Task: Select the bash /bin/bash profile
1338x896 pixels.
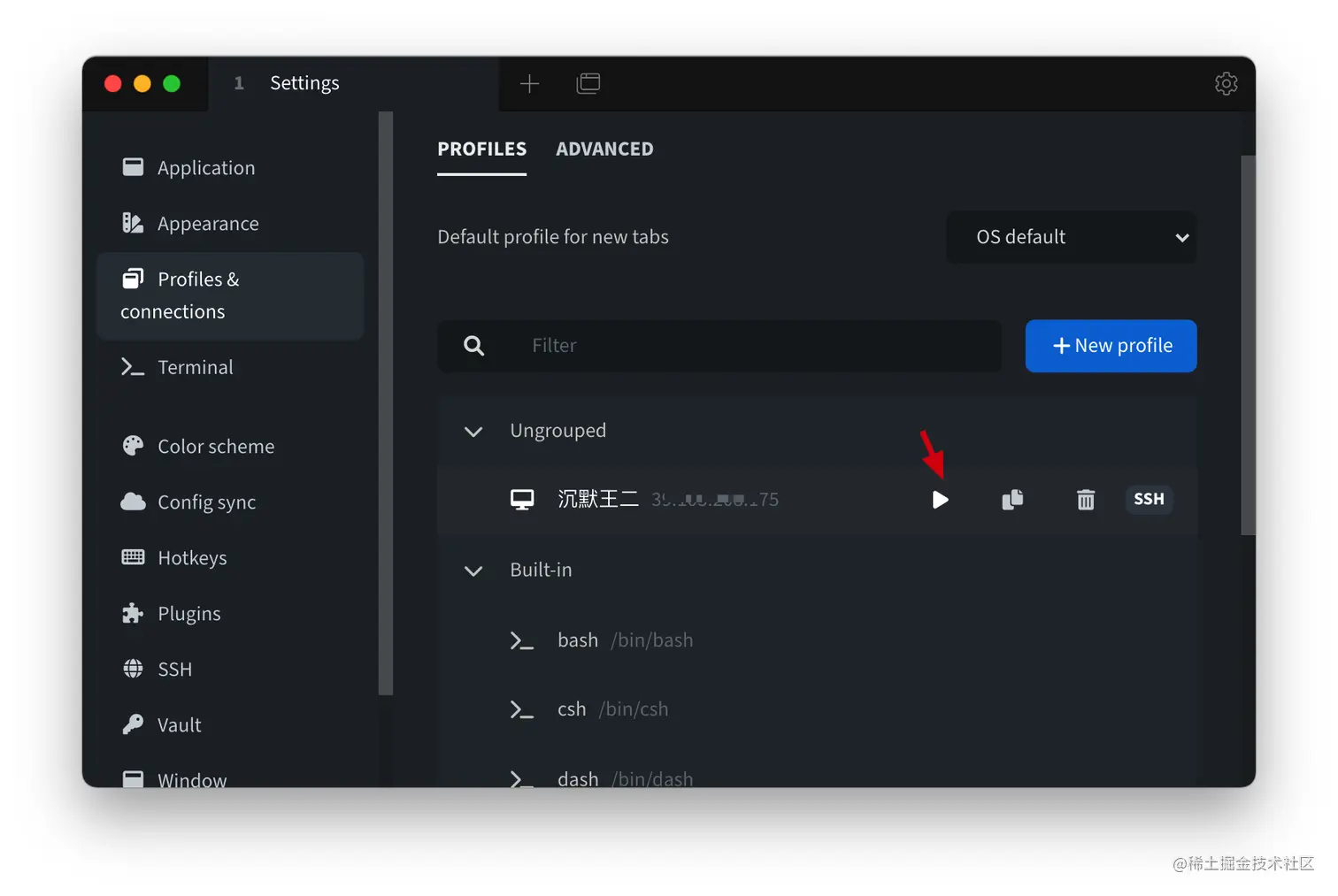Action: [817, 640]
